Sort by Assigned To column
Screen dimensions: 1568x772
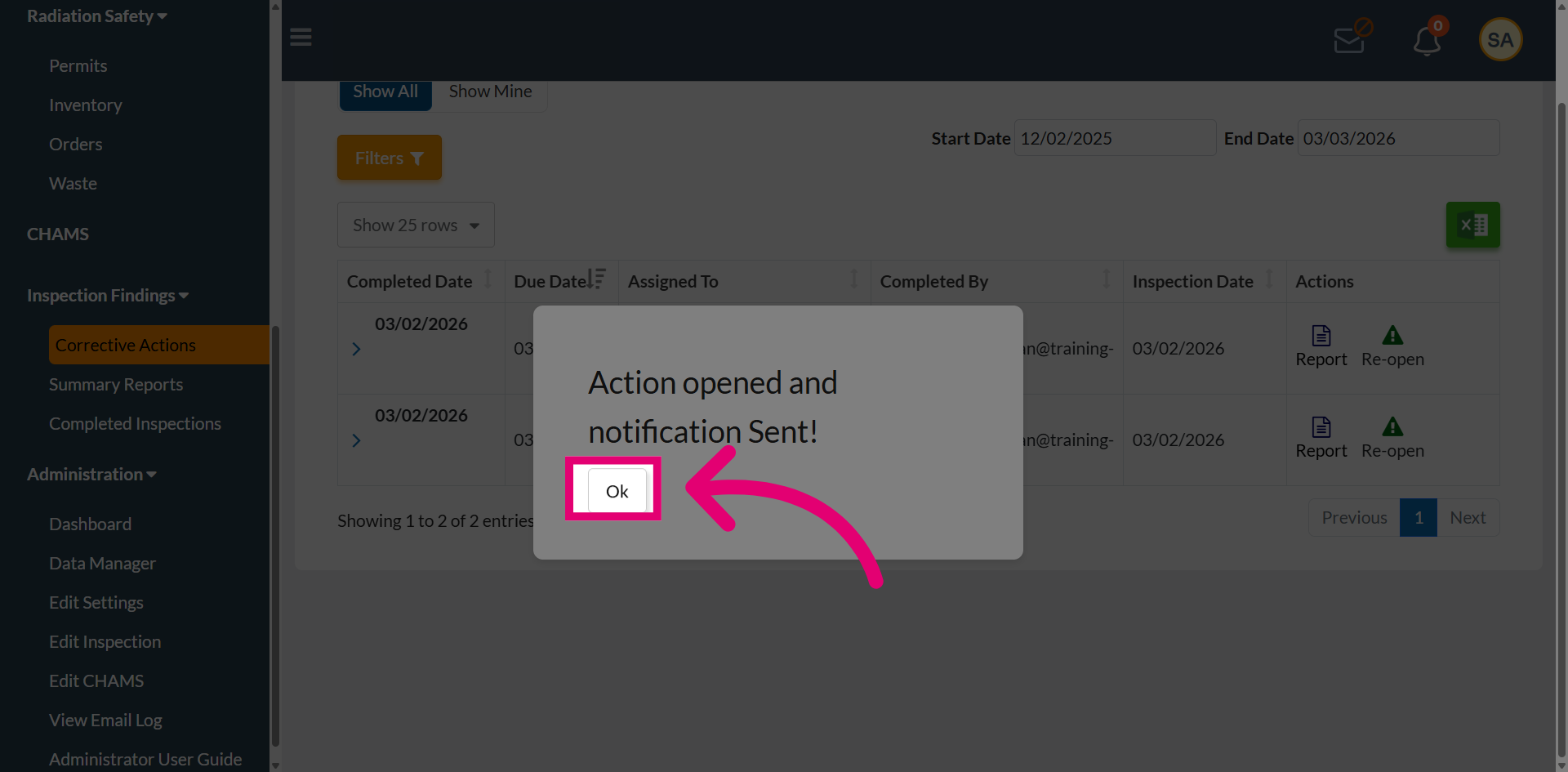(x=744, y=281)
